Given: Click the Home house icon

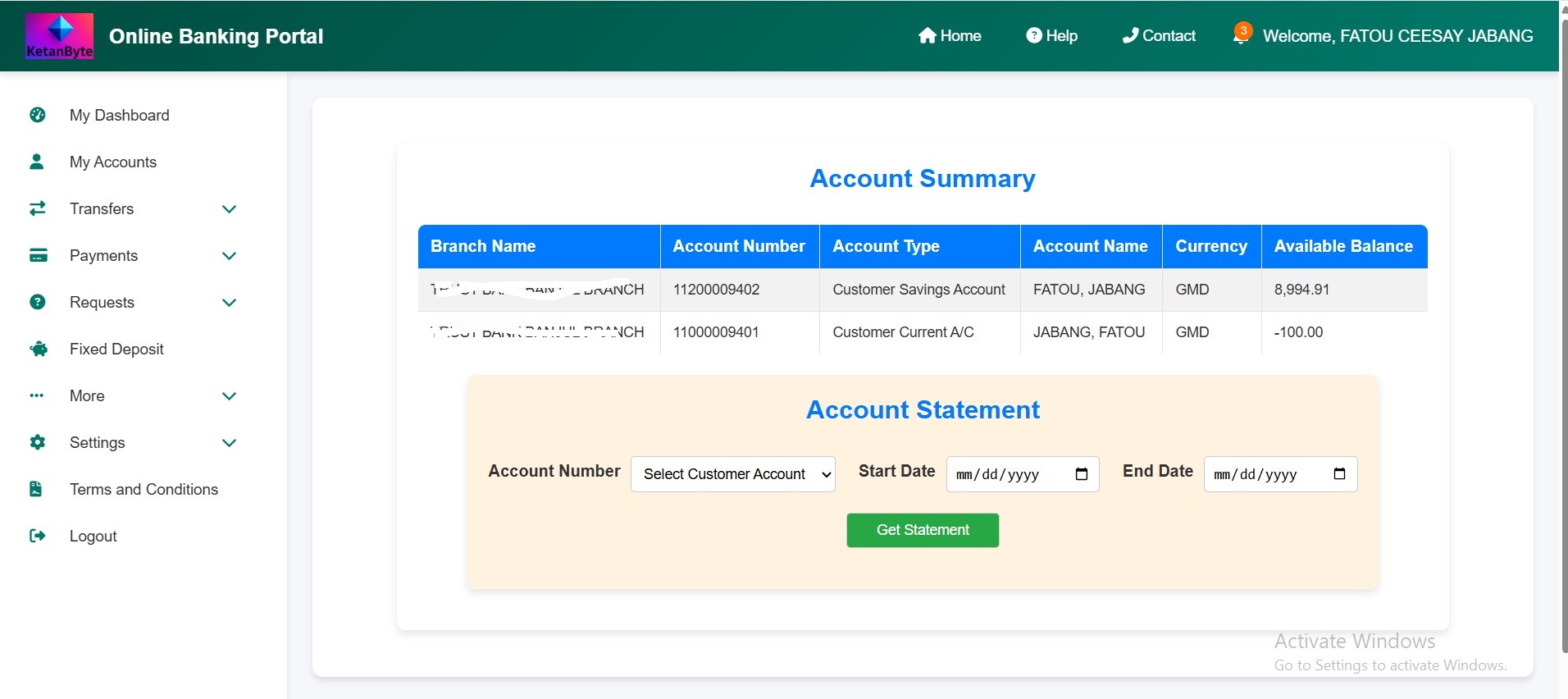Looking at the screenshot, I should click(928, 35).
